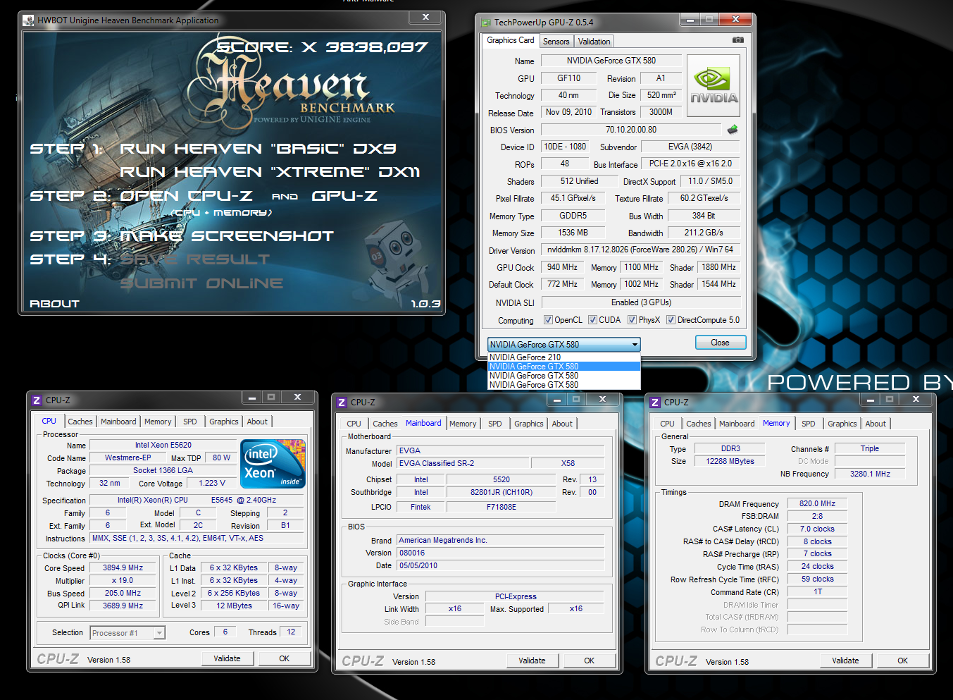Screen dimensions: 953x700
Task: Click OK in the middle CPU-Z window
Action: (589, 661)
